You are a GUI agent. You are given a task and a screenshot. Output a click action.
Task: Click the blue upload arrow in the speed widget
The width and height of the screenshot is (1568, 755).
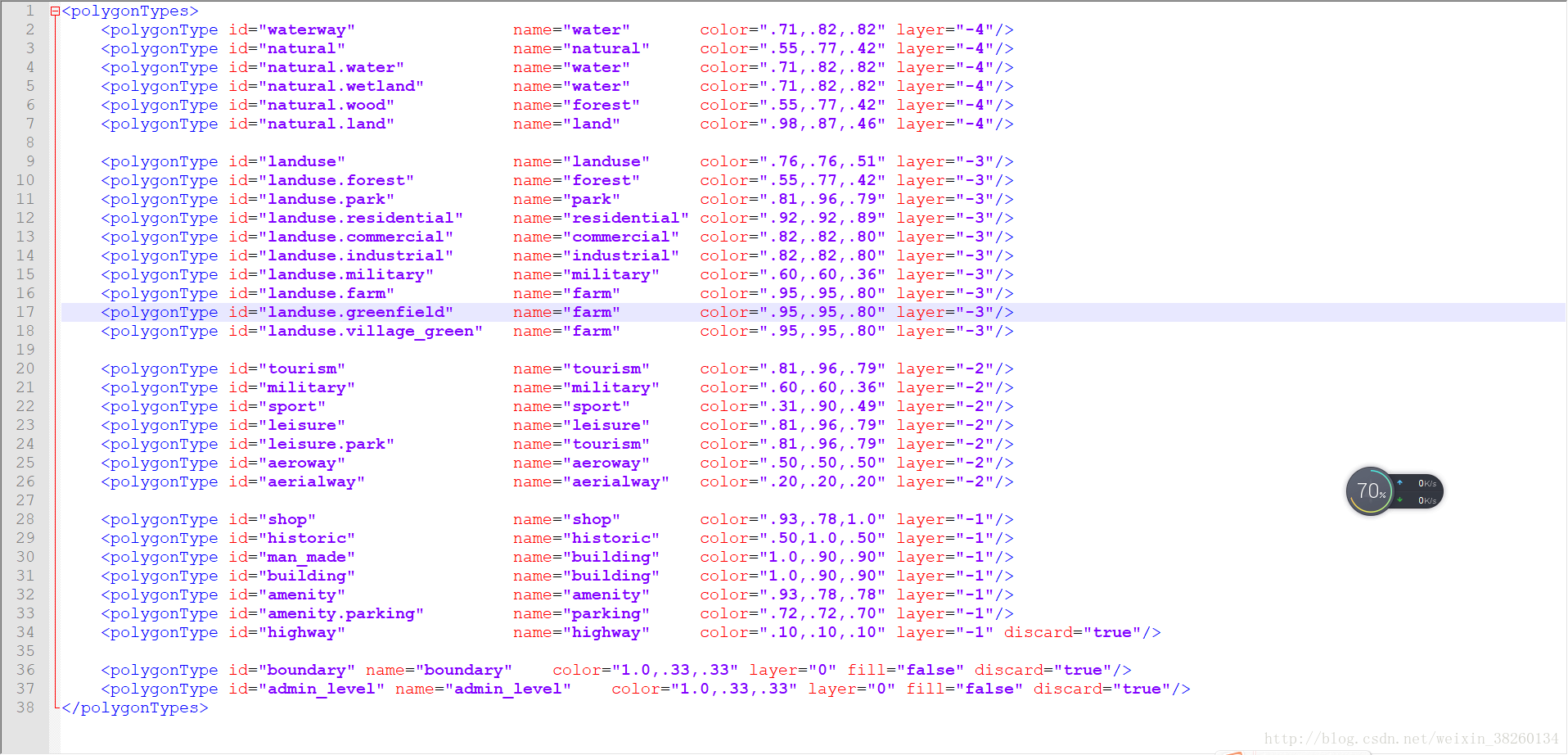point(1399,482)
